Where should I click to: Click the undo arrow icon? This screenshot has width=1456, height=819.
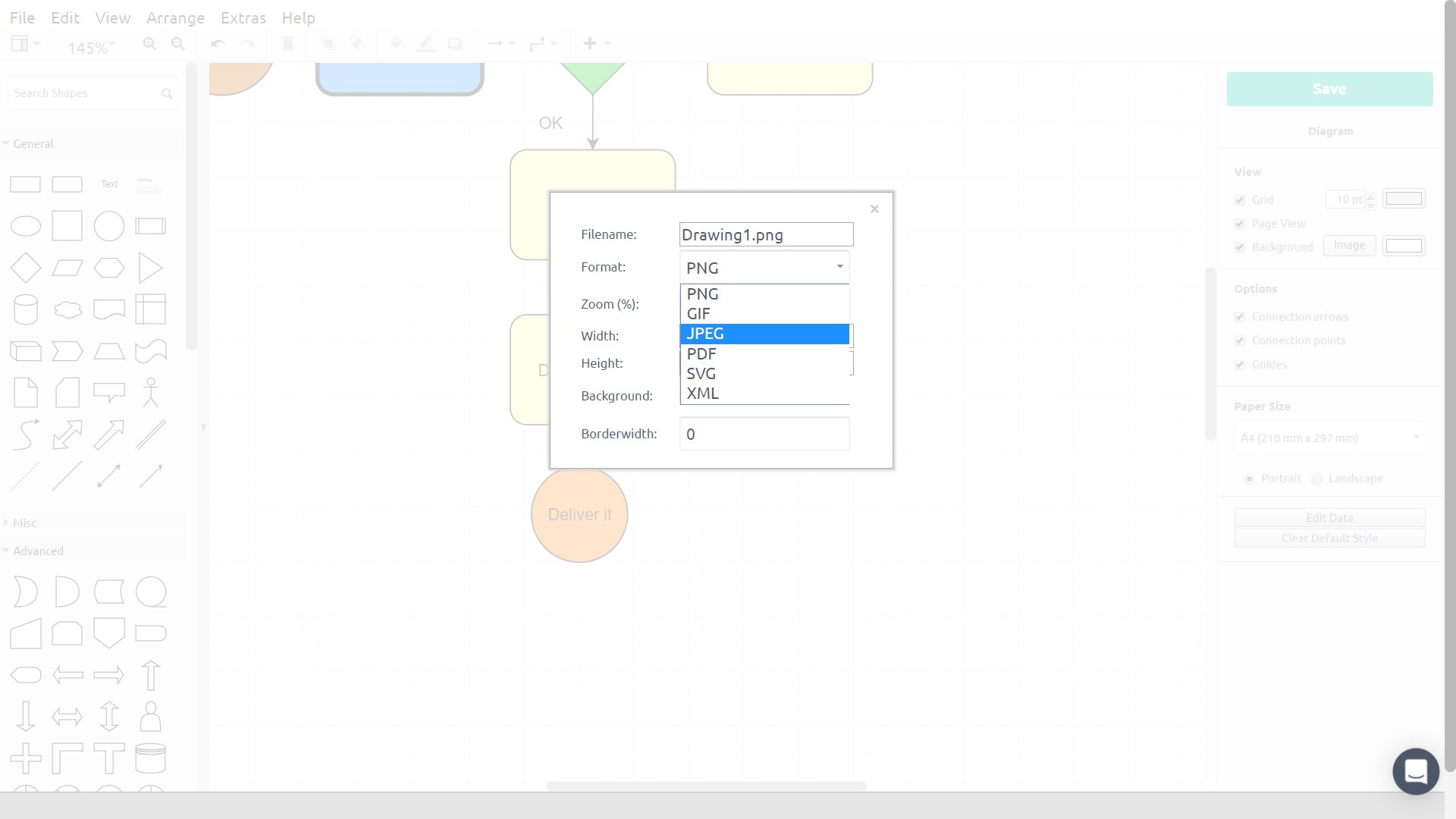218,44
